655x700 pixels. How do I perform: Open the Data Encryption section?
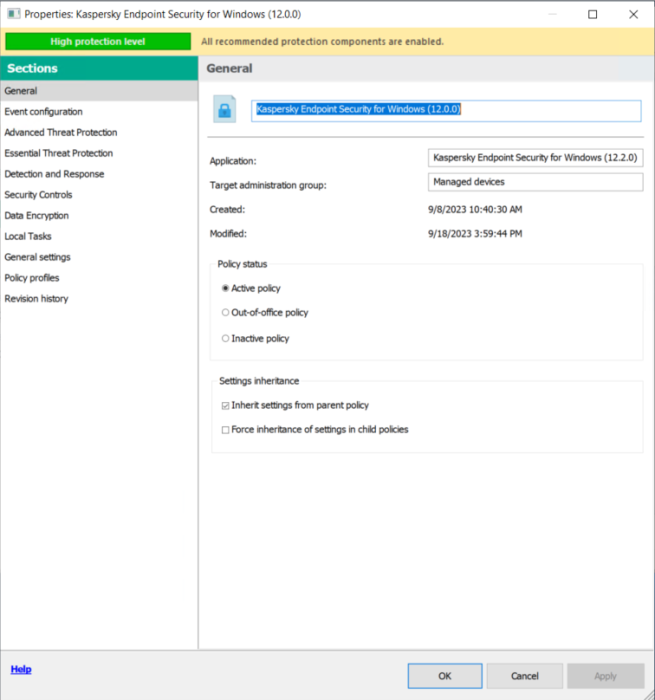[x=99, y=215]
